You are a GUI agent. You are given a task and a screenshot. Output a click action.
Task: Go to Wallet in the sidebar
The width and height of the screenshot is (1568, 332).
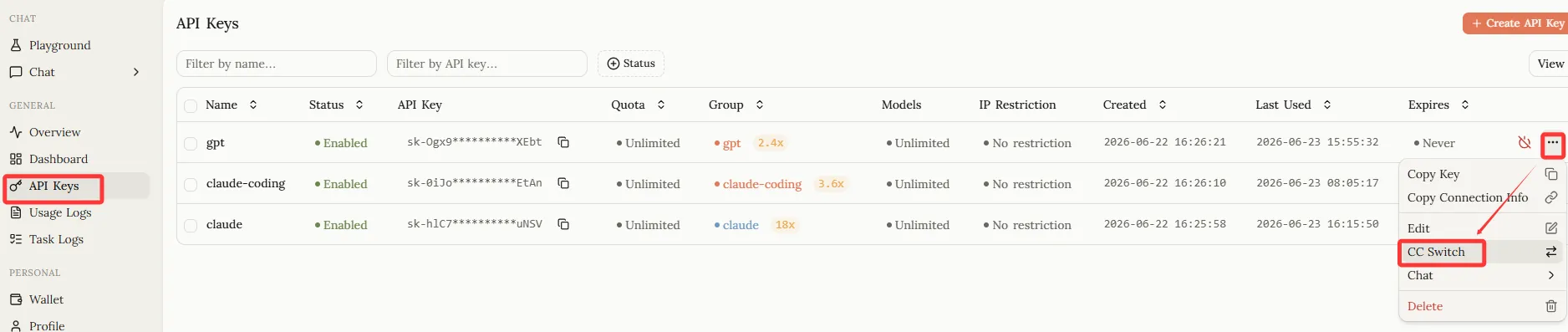[x=46, y=299]
